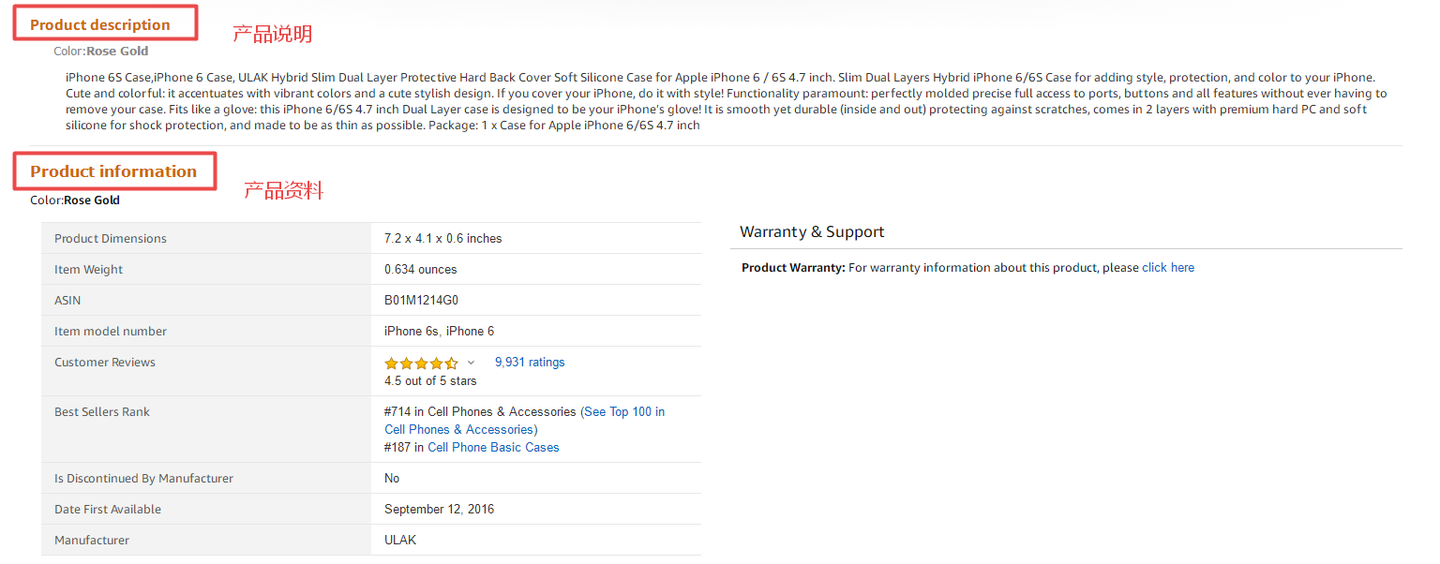1440x564 pixels.
Task: Click the Warranty & Support heading
Action: click(x=812, y=232)
